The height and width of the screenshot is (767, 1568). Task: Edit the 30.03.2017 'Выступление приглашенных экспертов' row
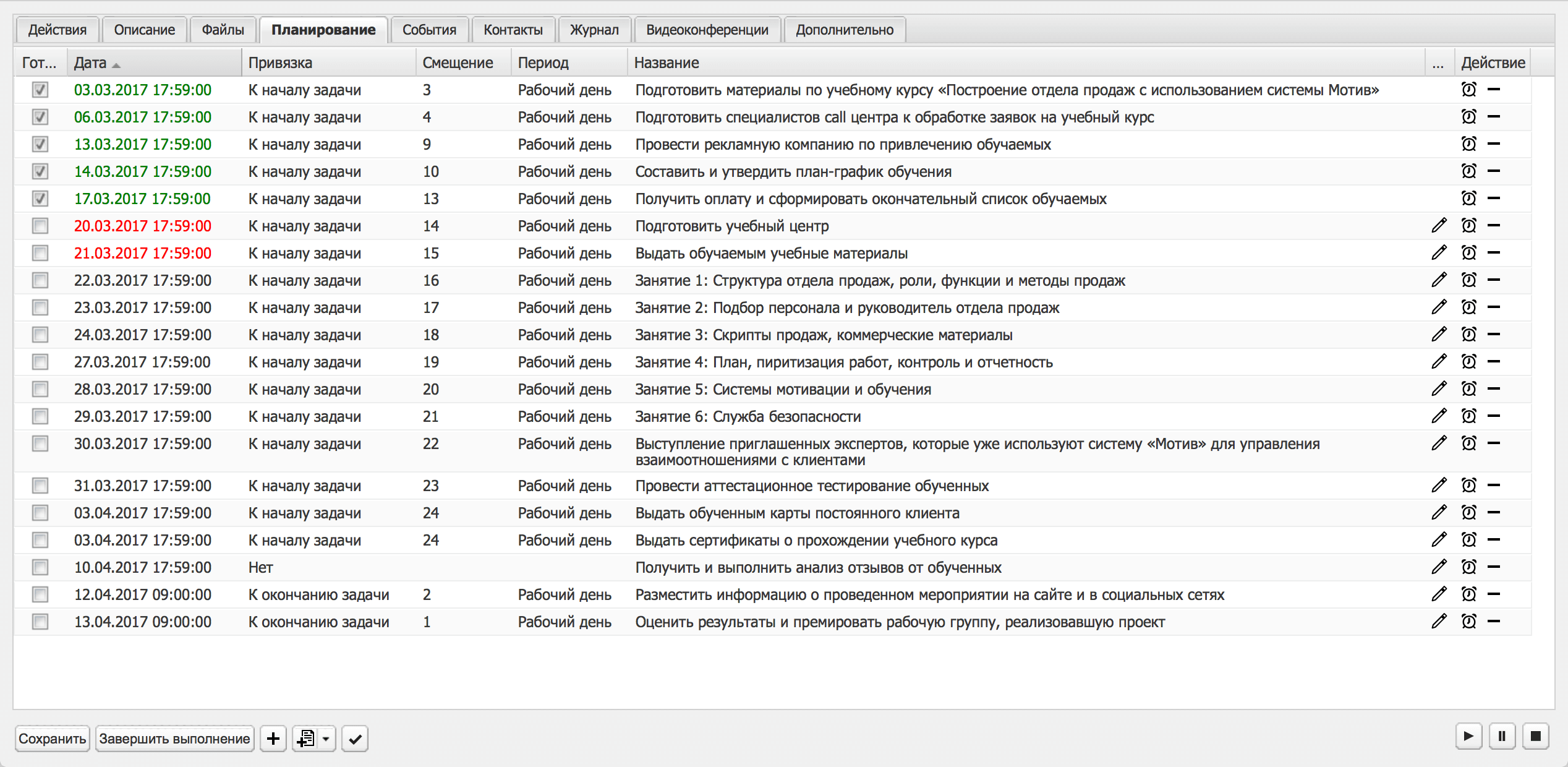1439,443
